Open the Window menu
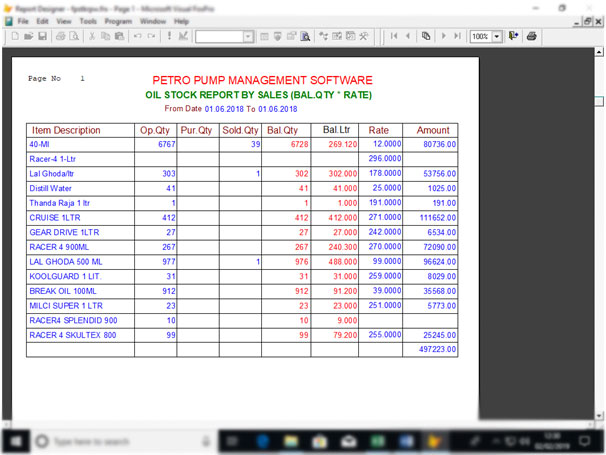606x455 pixels. point(153,21)
